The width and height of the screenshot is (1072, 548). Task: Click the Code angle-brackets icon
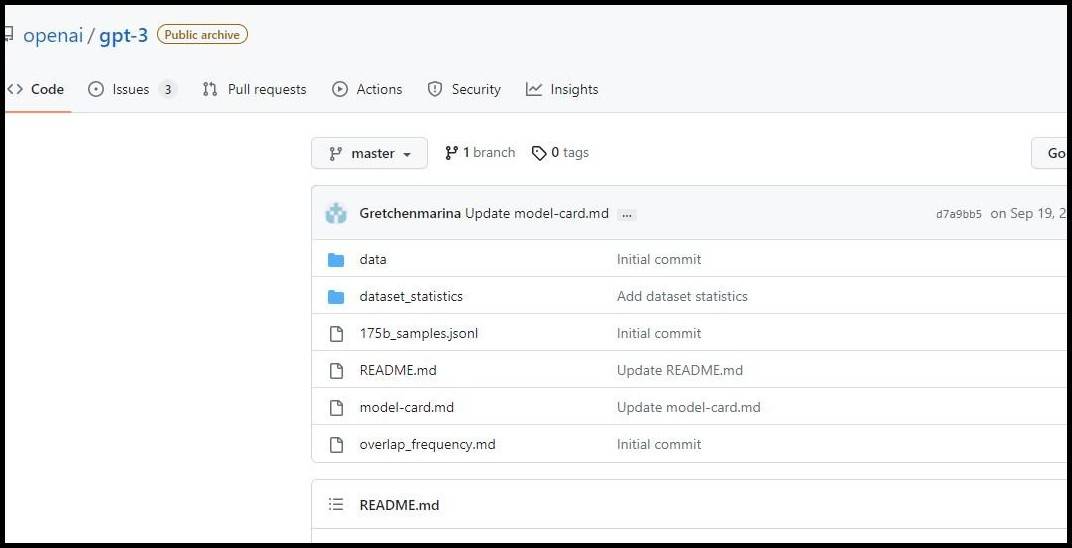point(14,90)
